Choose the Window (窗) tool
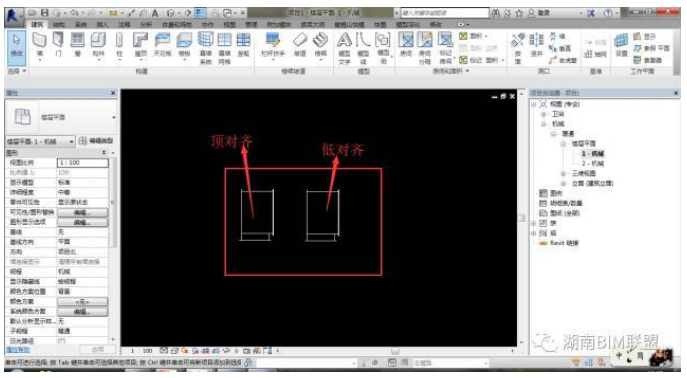Image resolution: width=687 pixels, height=378 pixels. coord(78,45)
